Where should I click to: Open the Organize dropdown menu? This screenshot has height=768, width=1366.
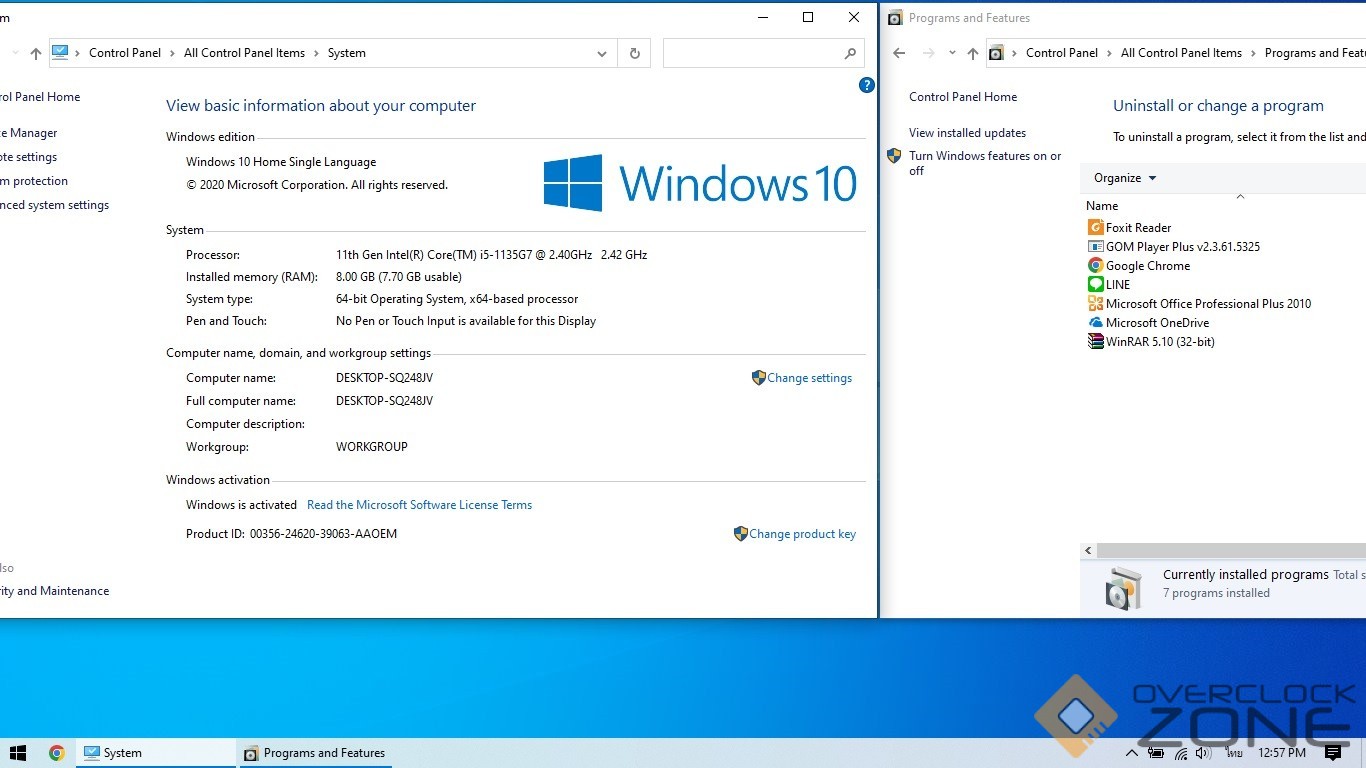click(1124, 178)
